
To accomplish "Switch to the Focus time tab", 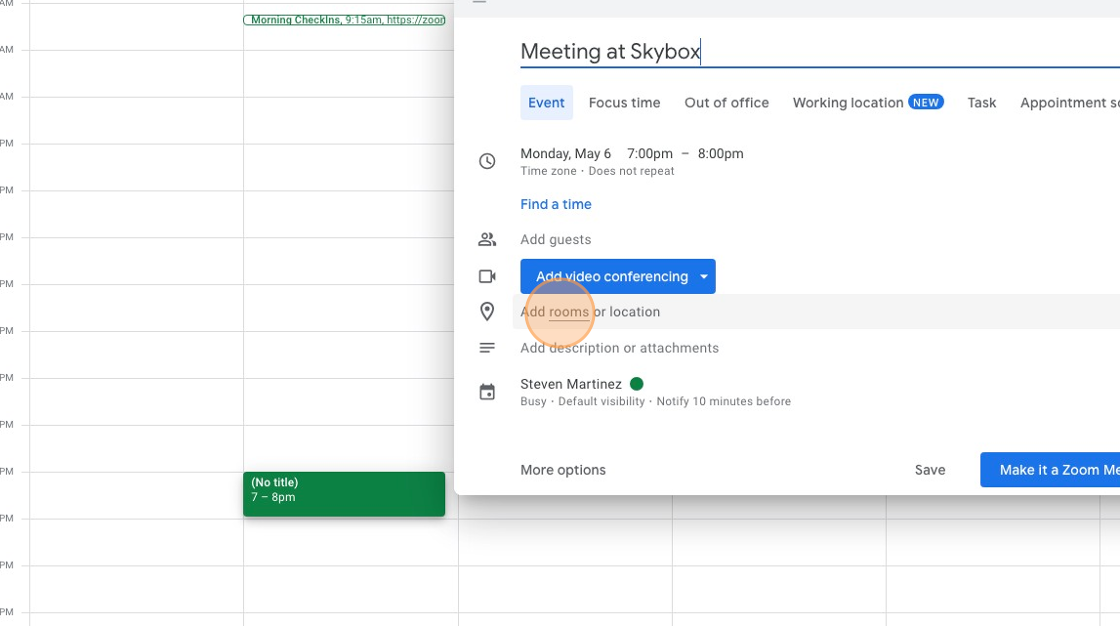I will coord(624,103).
